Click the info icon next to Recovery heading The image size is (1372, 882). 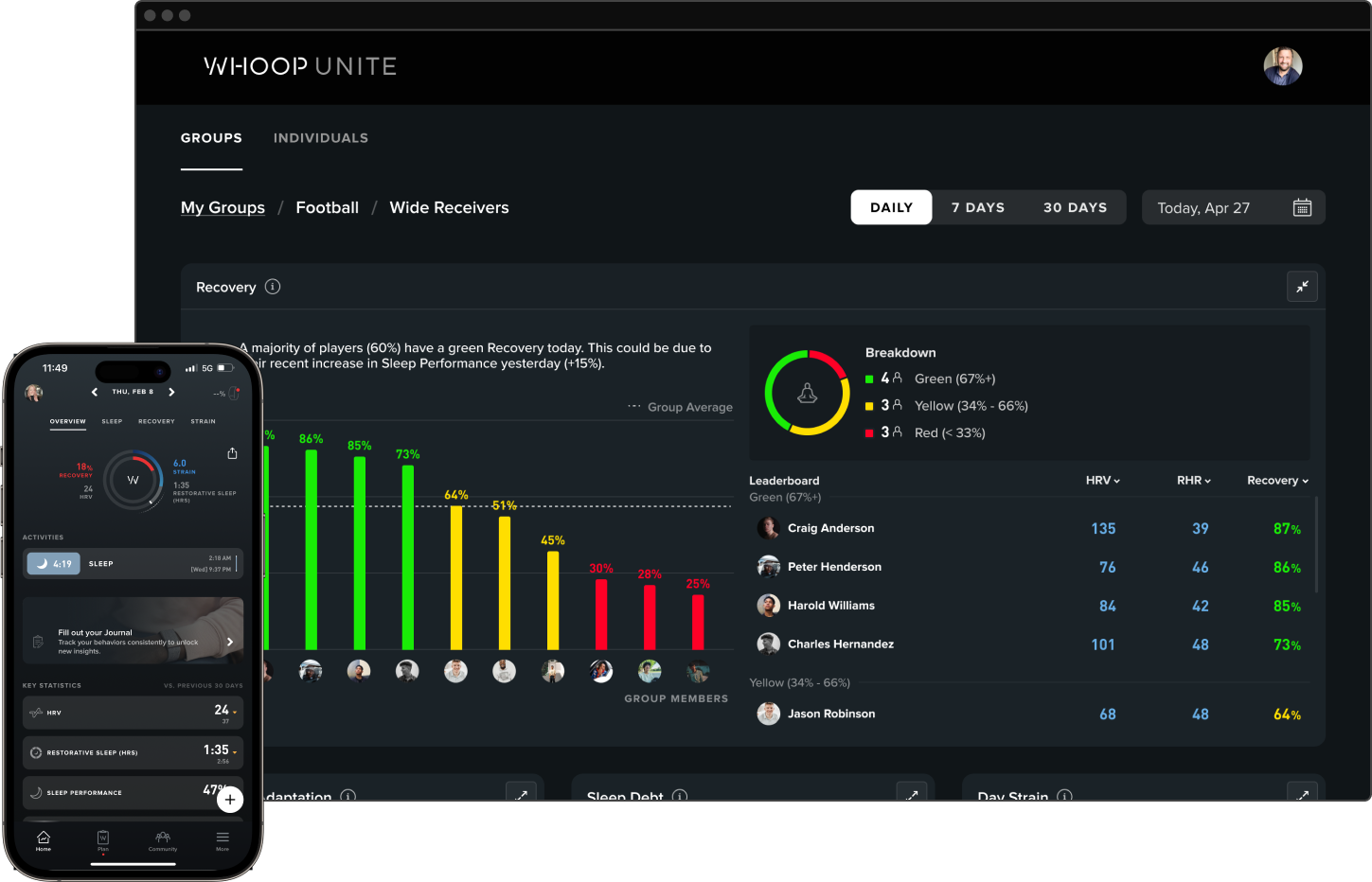pyautogui.click(x=273, y=287)
